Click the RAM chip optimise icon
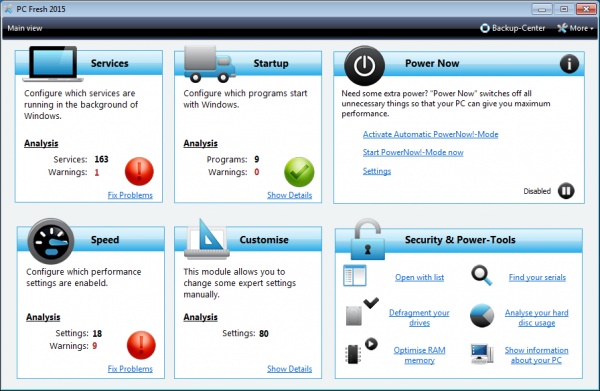The height and width of the screenshot is (391, 600). [361, 350]
